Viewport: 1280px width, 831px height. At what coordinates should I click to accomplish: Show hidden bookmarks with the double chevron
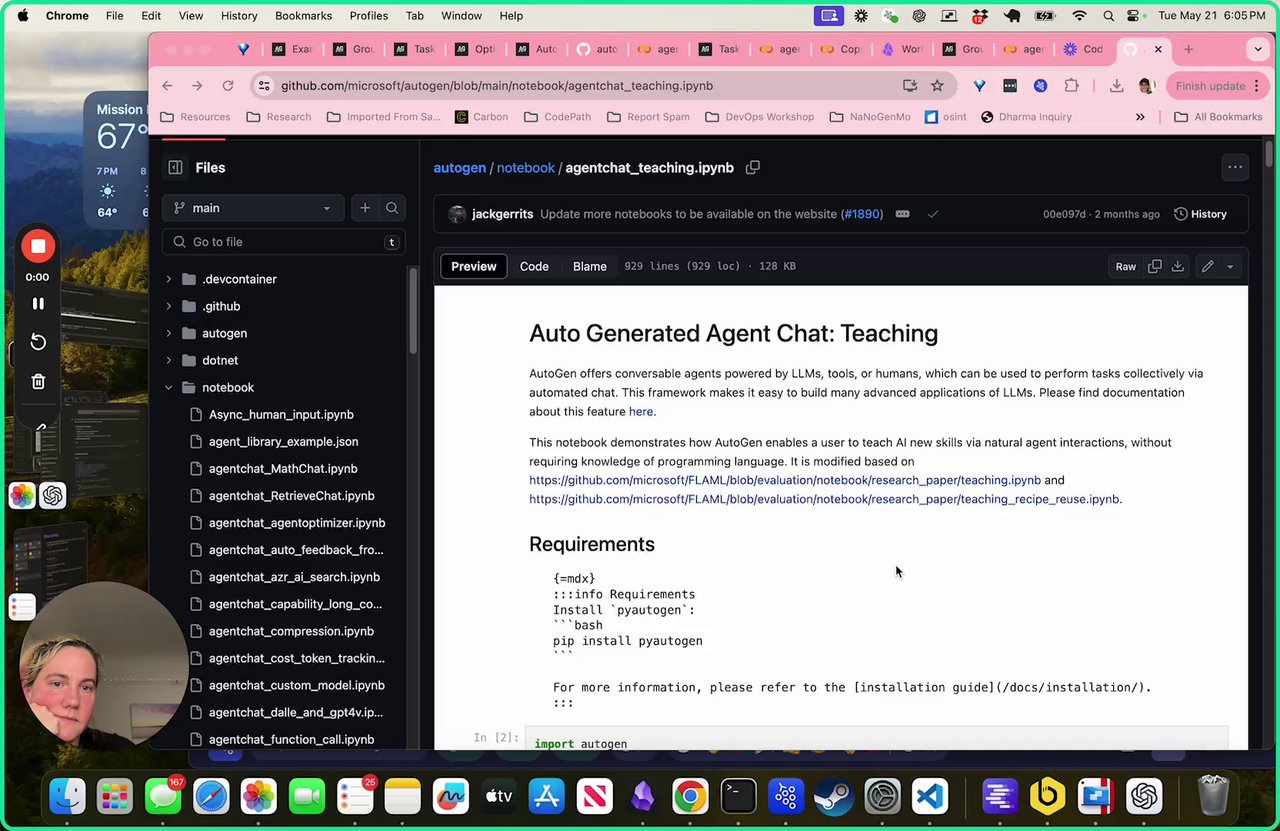(x=1140, y=117)
